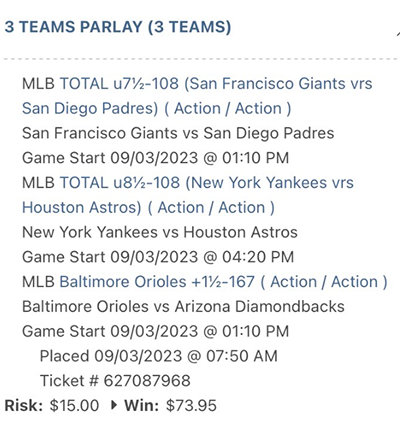
Task: Open the TOTAL u8½-108 Yankees vs Astros wager link
Action: point(207,183)
